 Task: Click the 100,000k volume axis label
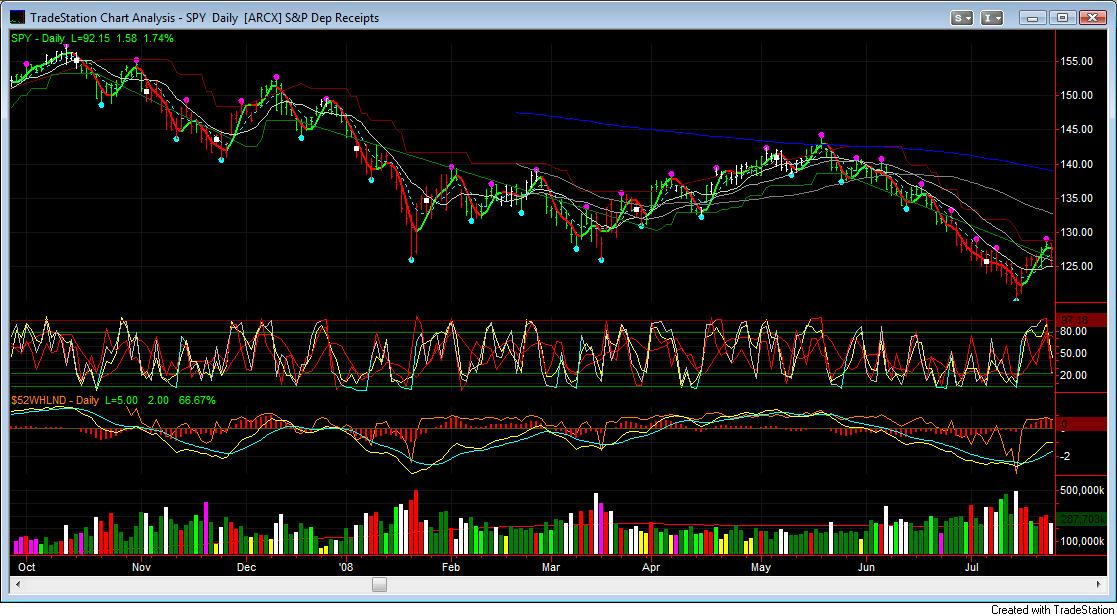click(x=1083, y=542)
